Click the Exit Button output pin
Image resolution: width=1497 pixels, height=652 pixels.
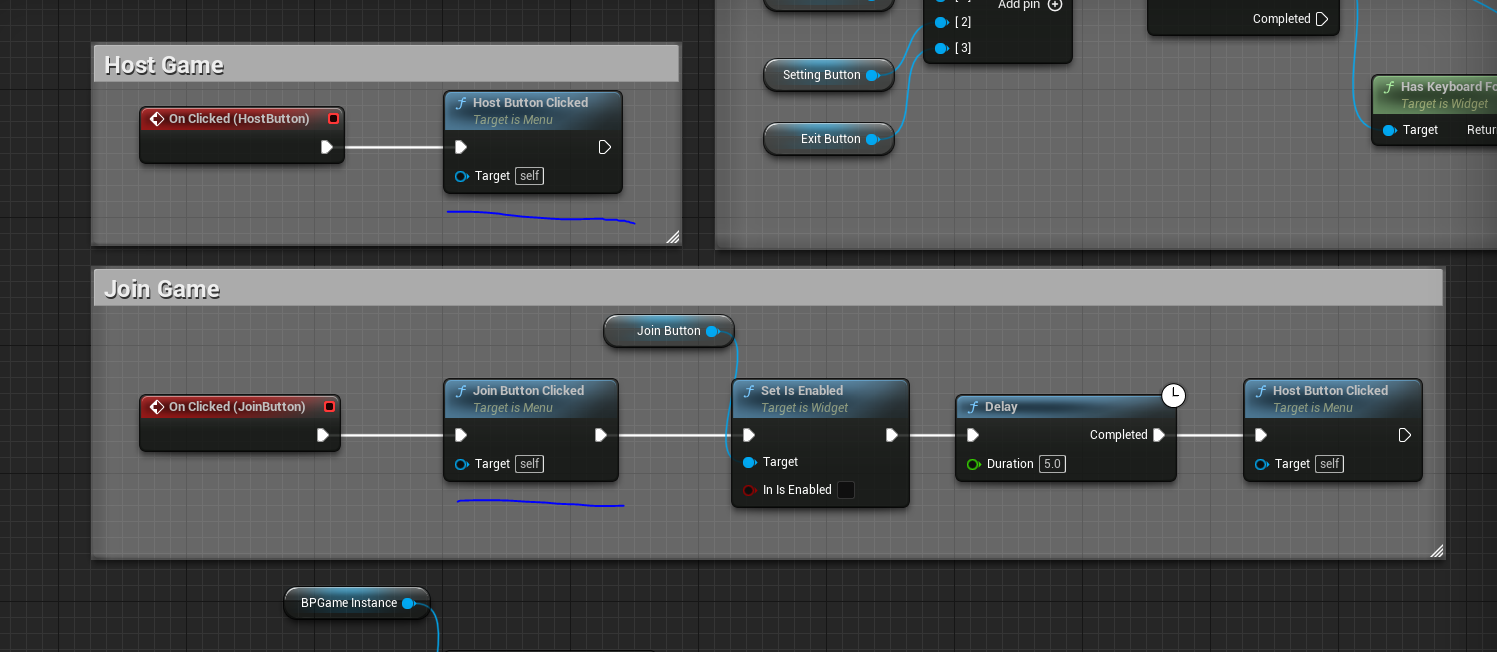tap(872, 139)
